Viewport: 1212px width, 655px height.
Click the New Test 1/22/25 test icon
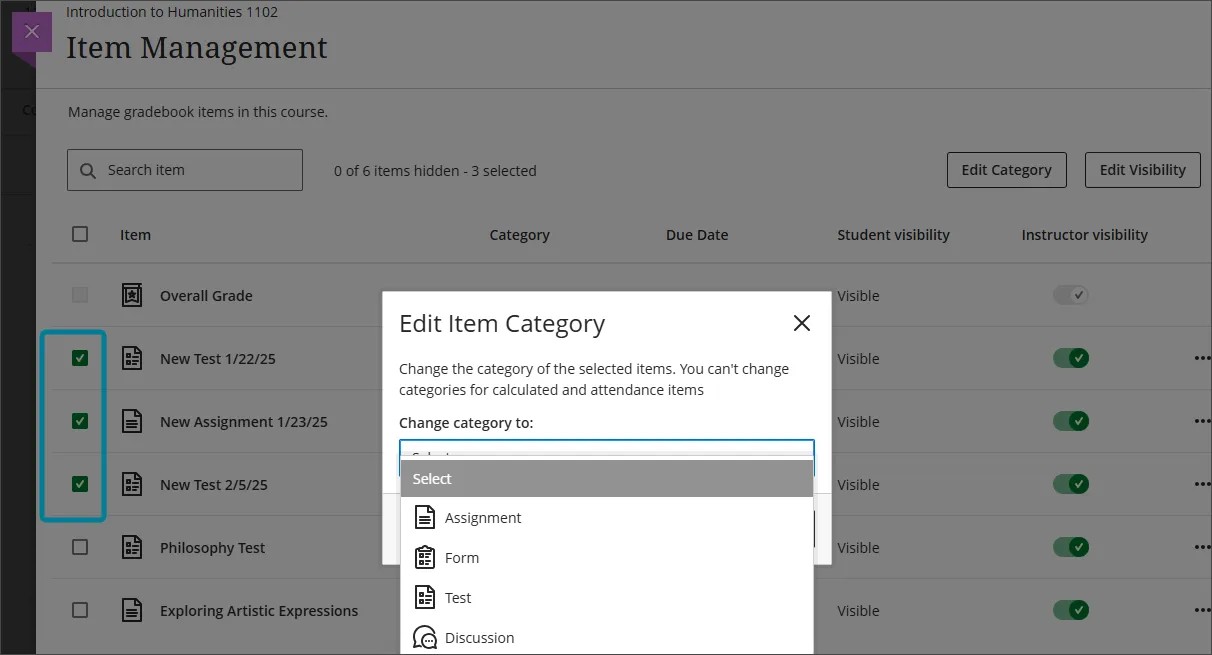[x=131, y=358]
